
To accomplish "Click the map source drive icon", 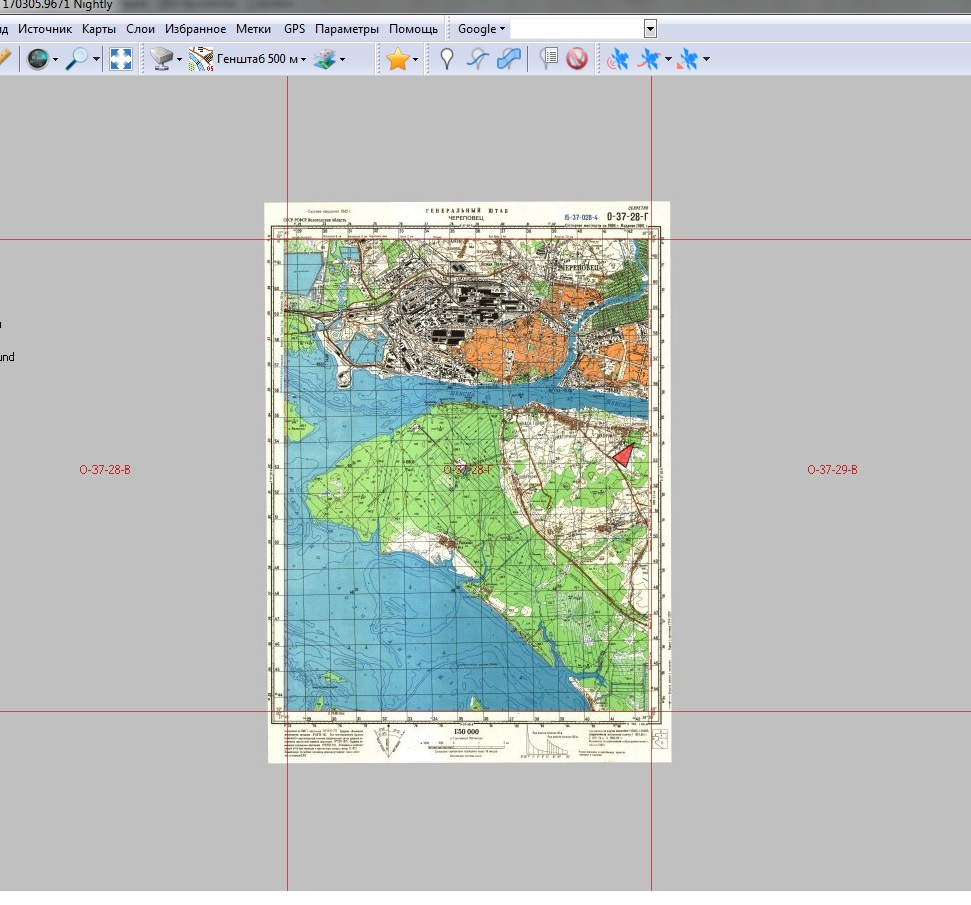I will pos(161,60).
